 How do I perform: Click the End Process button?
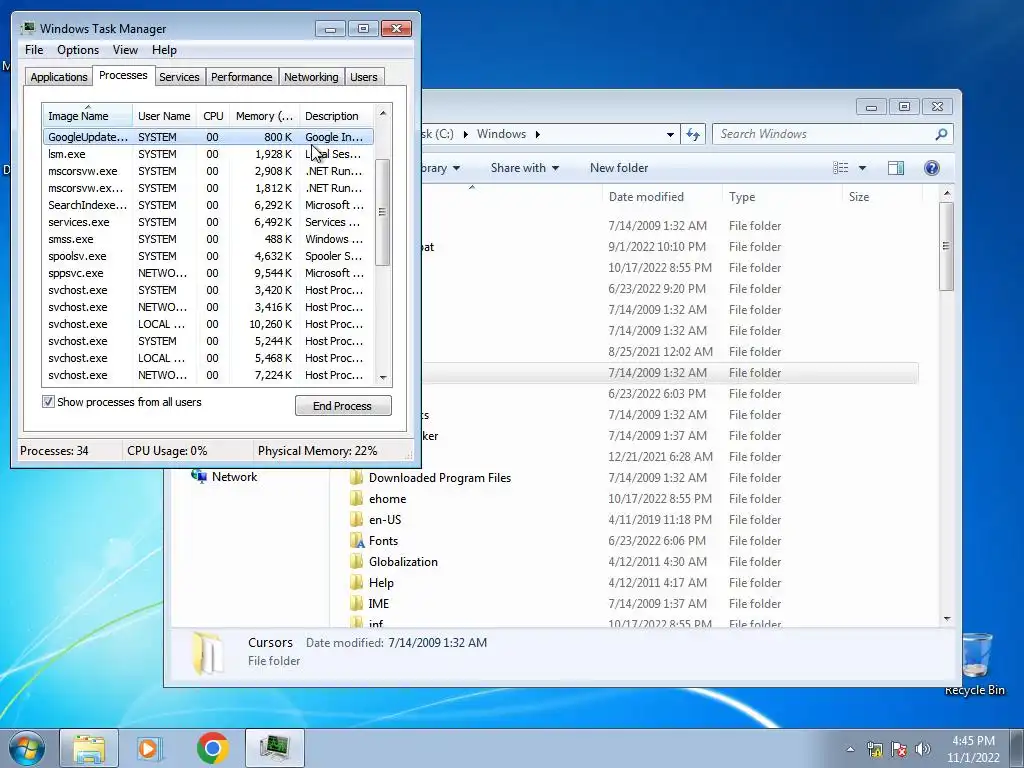[x=343, y=406]
